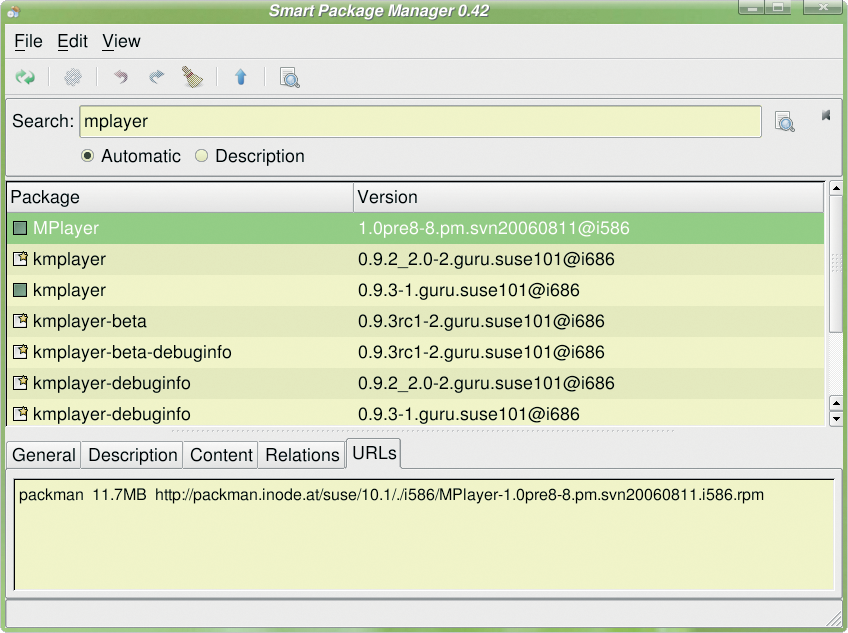Click the Undo arrow icon
The image size is (848, 633).
121,77
